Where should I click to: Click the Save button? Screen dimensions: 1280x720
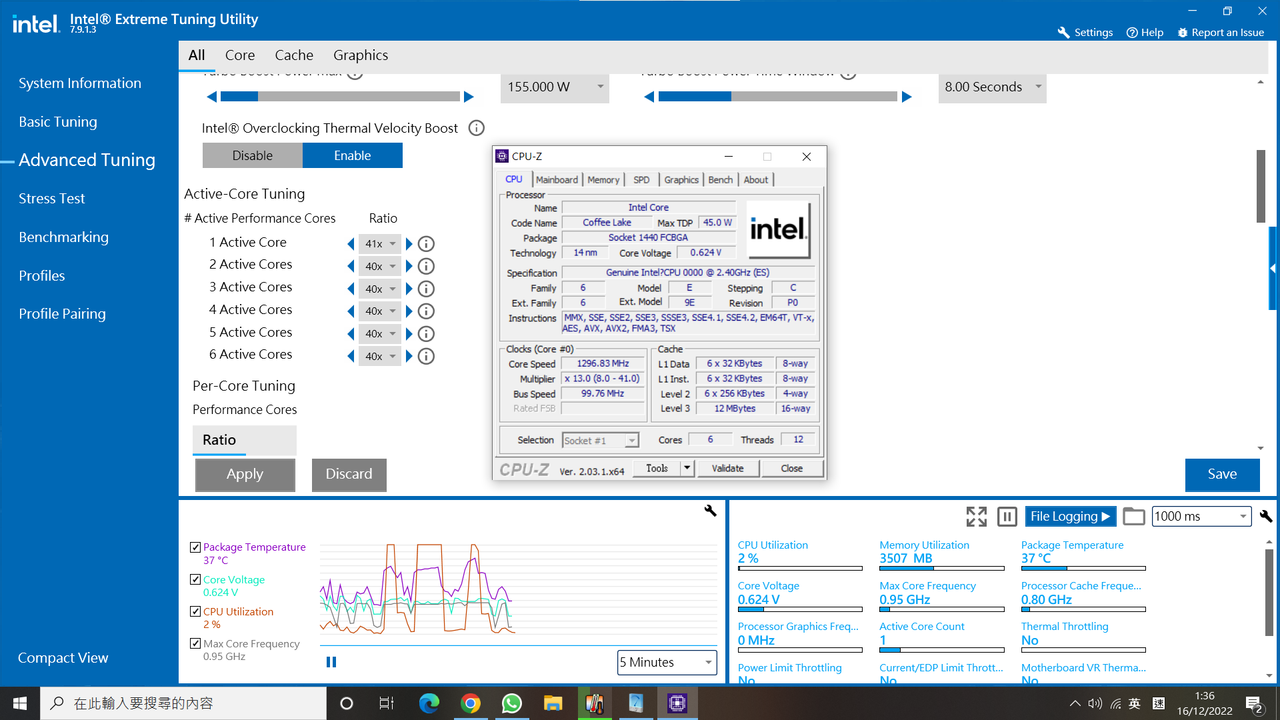click(x=1222, y=474)
